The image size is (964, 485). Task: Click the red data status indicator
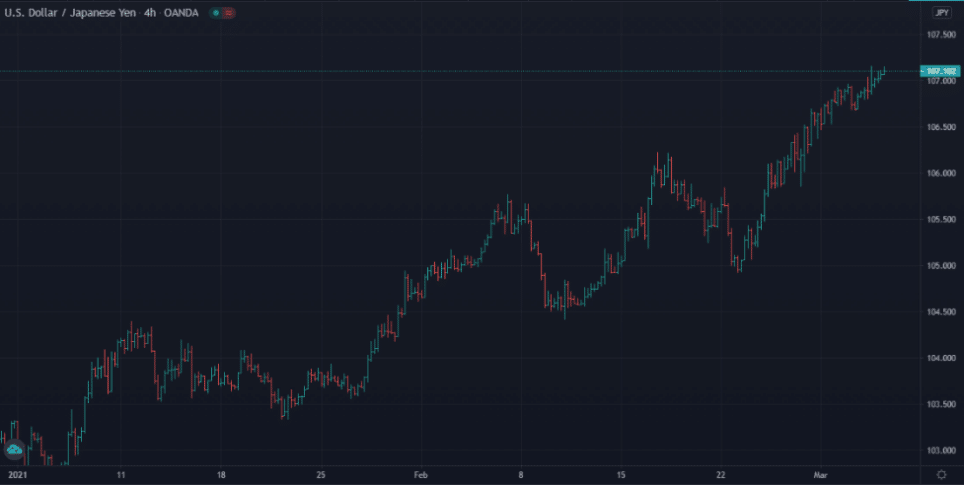(x=230, y=13)
